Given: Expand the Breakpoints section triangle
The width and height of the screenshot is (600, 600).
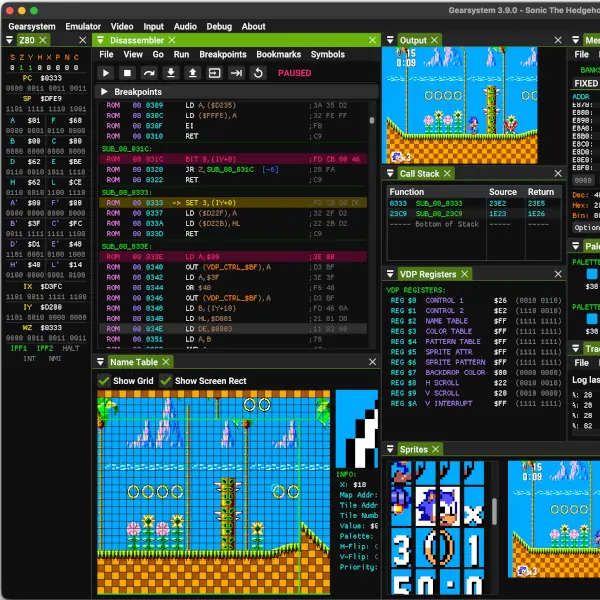Looking at the screenshot, I should (104, 92).
